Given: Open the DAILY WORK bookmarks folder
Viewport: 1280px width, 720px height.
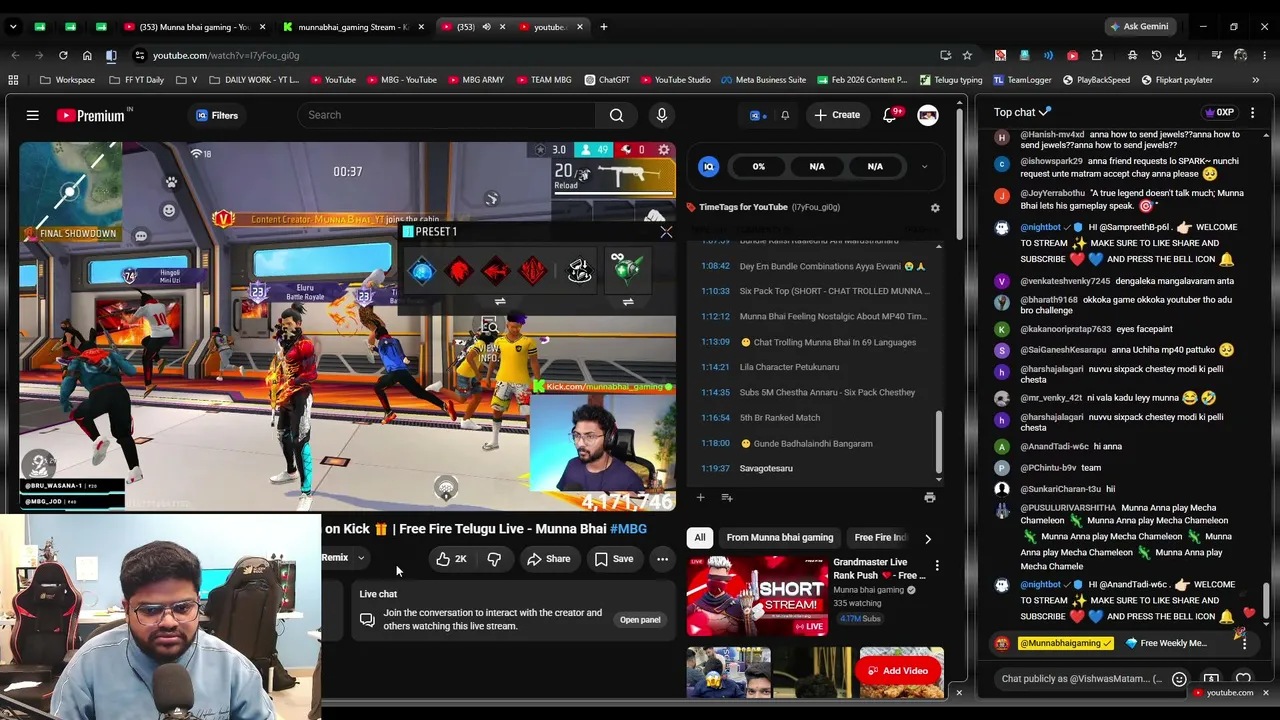Looking at the screenshot, I should (x=254, y=80).
